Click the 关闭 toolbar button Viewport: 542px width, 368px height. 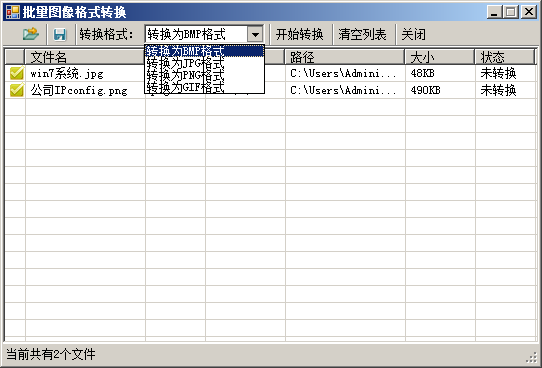pos(413,34)
